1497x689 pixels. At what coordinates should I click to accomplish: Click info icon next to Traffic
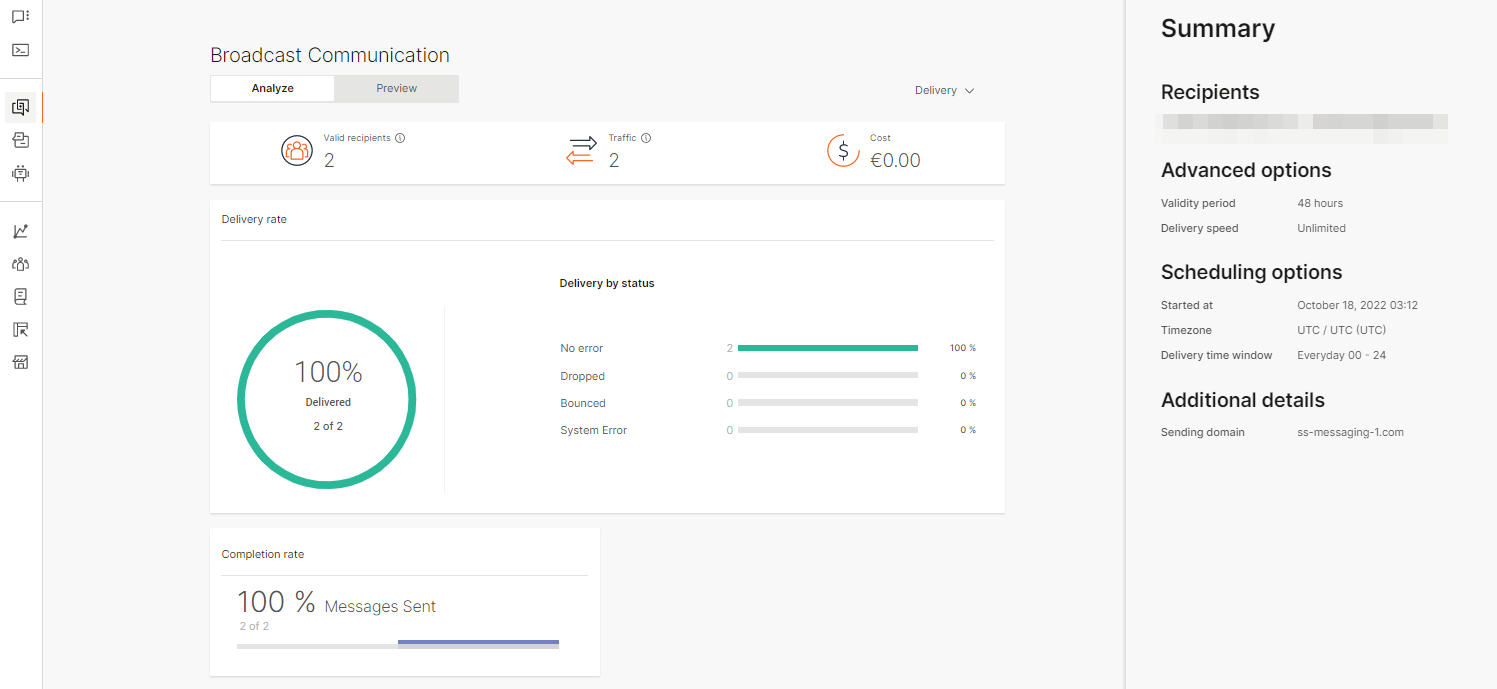point(646,138)
